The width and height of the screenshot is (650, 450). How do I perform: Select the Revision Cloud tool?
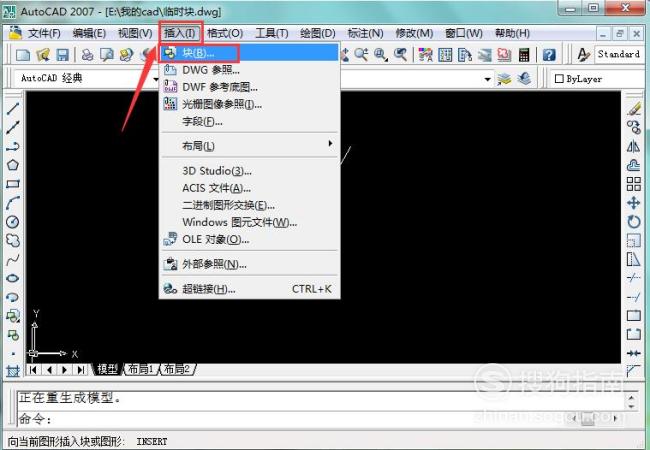[x=13, y=240]
